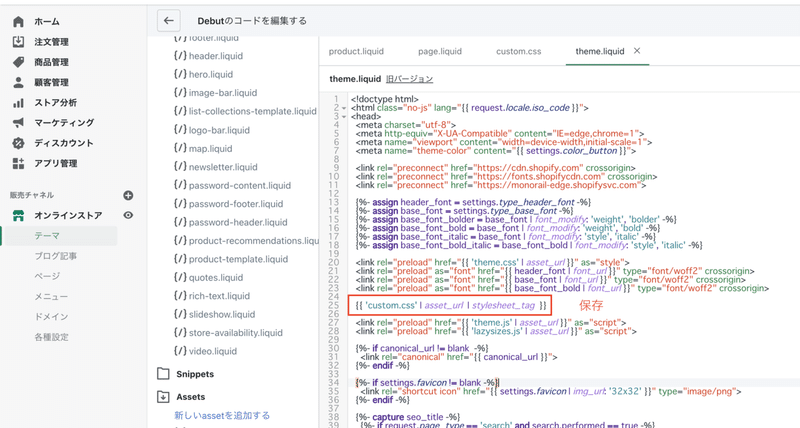Click the meta charset line 4 code
This screenshot has height=428, width=800.
[406, 125]
